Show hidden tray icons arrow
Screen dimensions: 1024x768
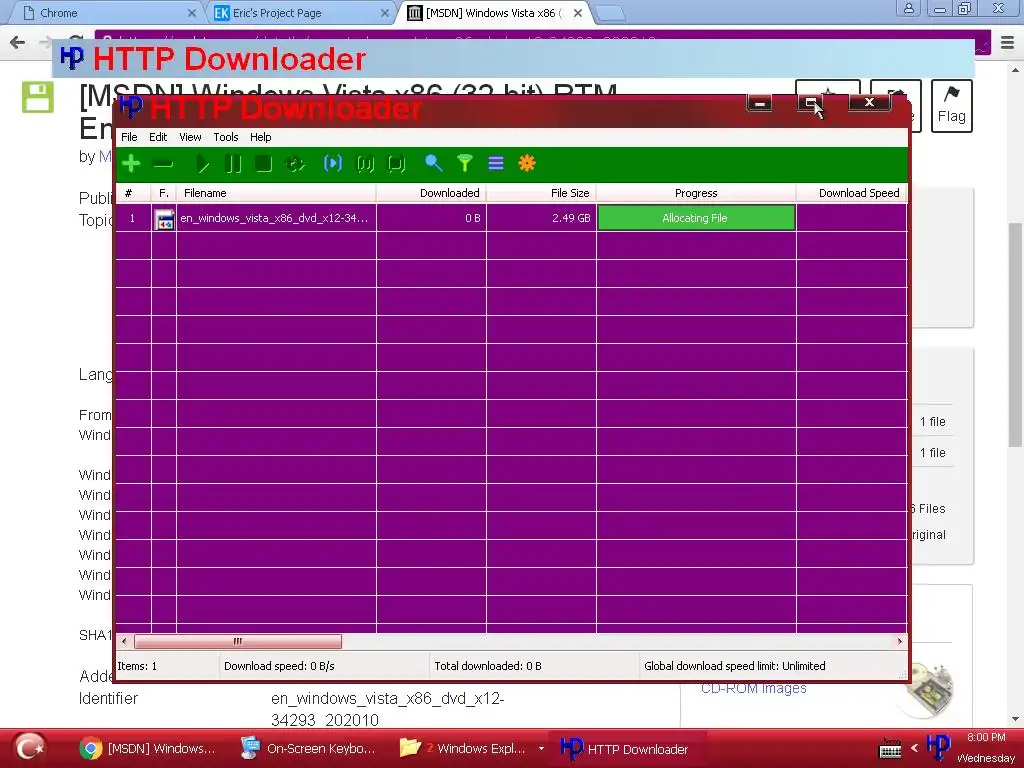pos(914,748)
